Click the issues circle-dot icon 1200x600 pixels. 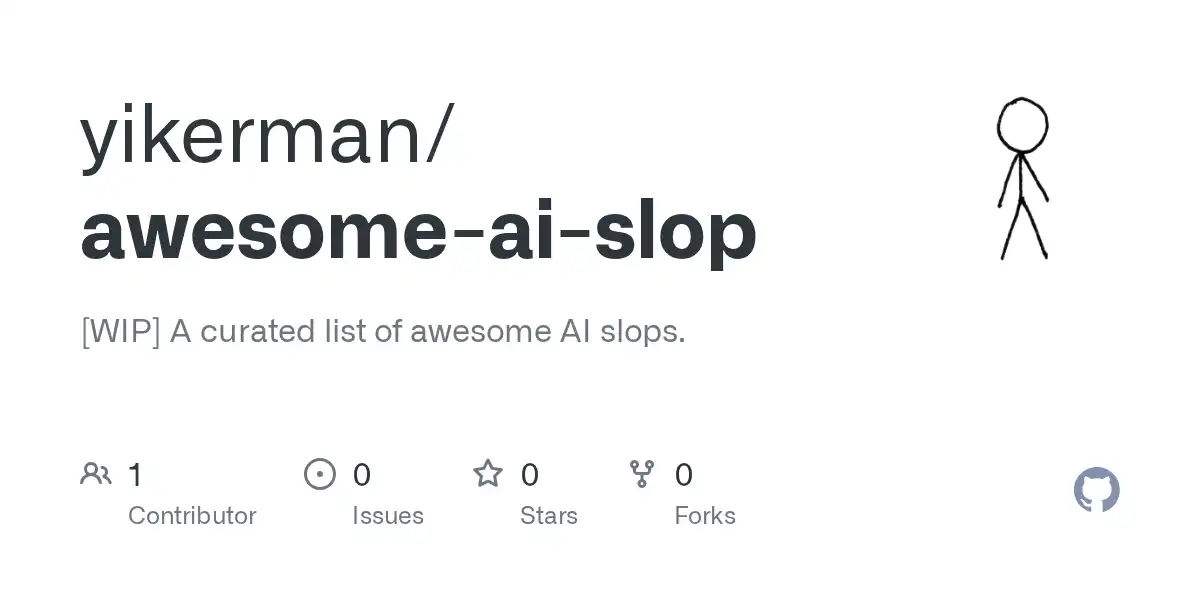pos(320,474)
